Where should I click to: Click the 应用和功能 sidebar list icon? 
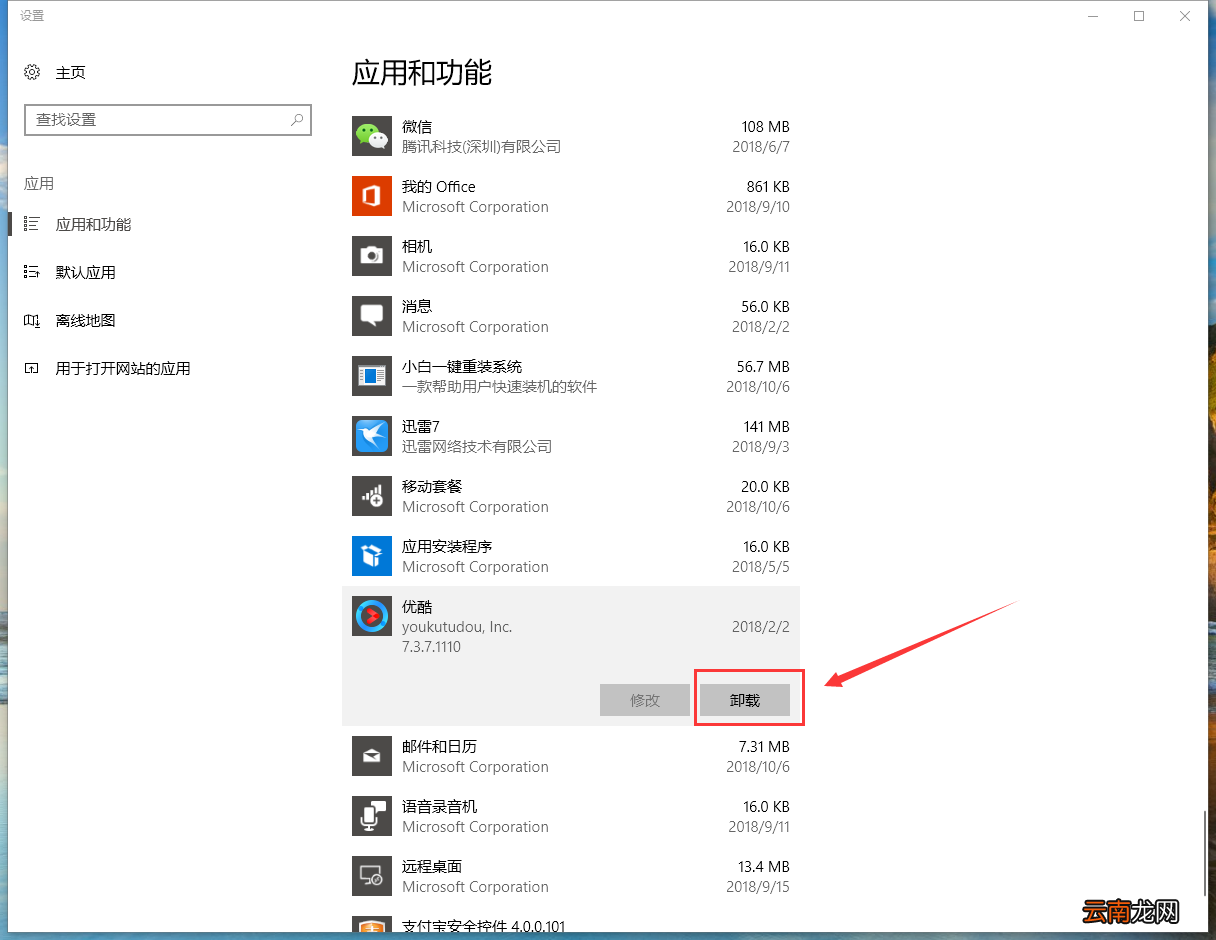tap(32, 224)
